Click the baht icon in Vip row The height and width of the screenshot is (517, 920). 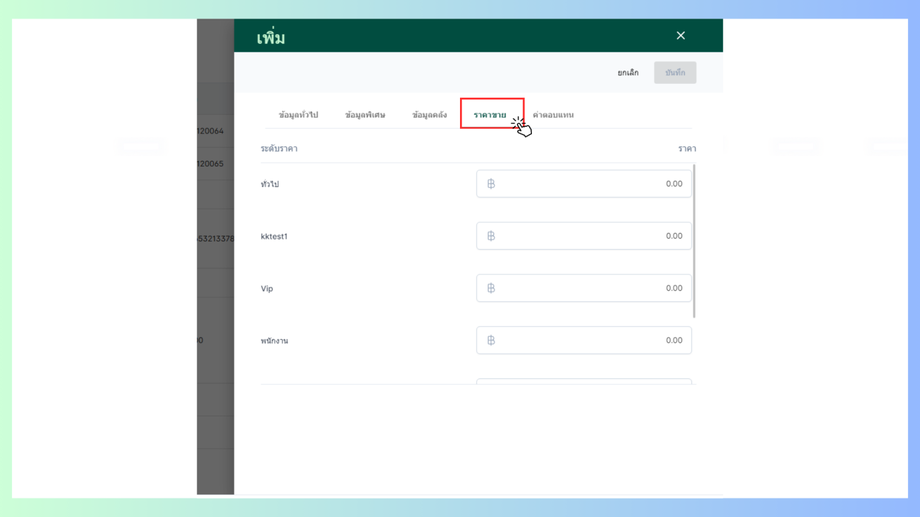491,288
